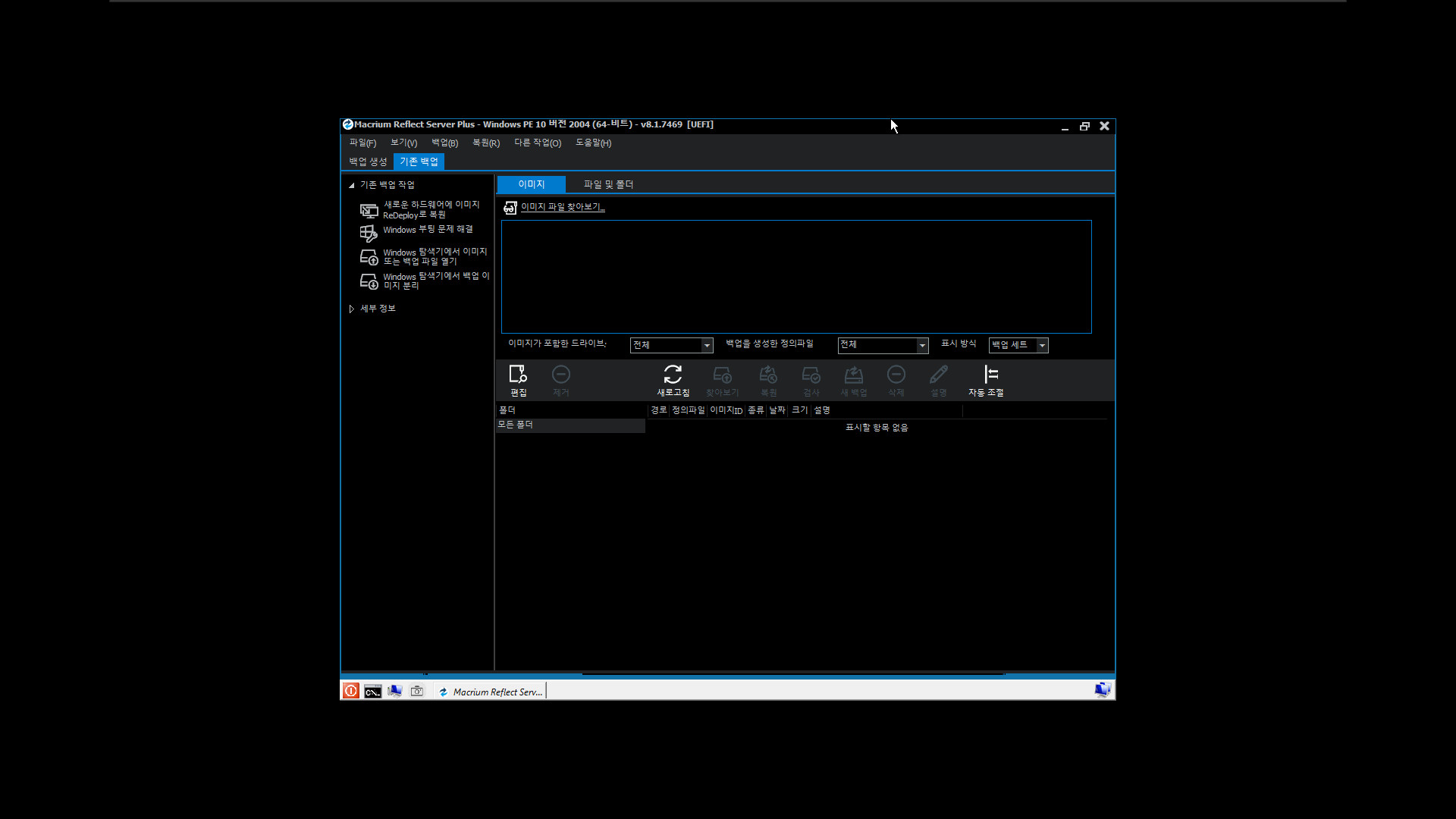
Task: Click Windows 탐색기에서 이미지 또는 백업 파일 열기
Action: tap(435, 256)
